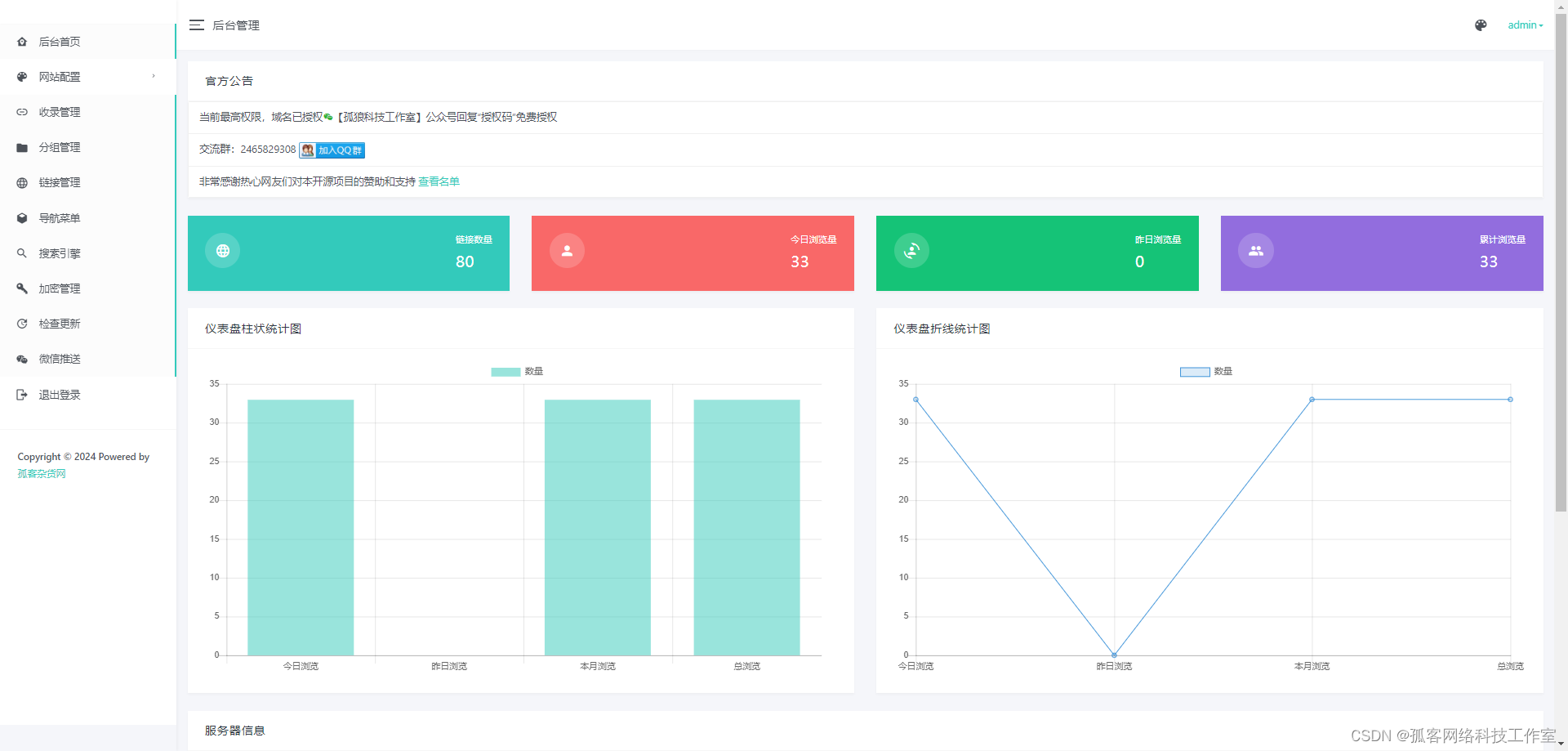Click the 仪表盘折线统计图 heading
1568x751 pixels.
click(x=942, y=329)
